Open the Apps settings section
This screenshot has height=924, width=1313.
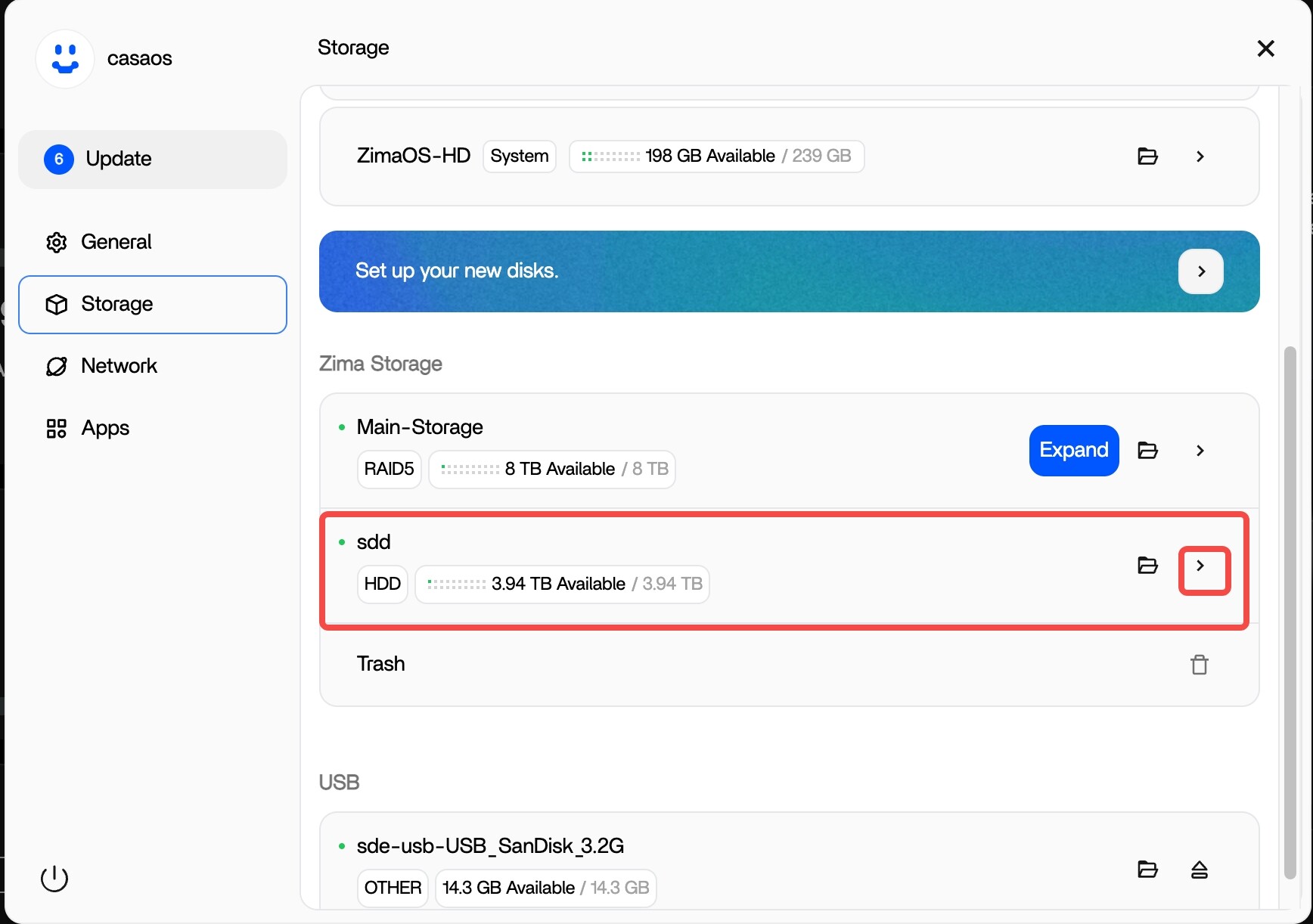[x=105, y=428]
